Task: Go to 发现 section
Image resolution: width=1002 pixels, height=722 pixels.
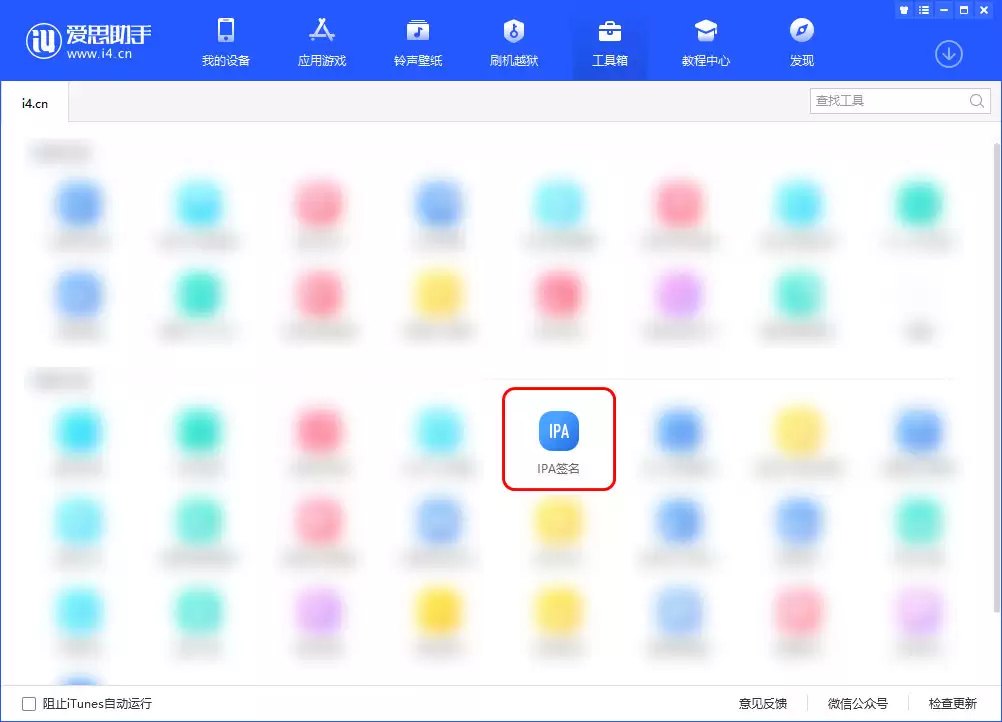Action: tap(801, 42)
